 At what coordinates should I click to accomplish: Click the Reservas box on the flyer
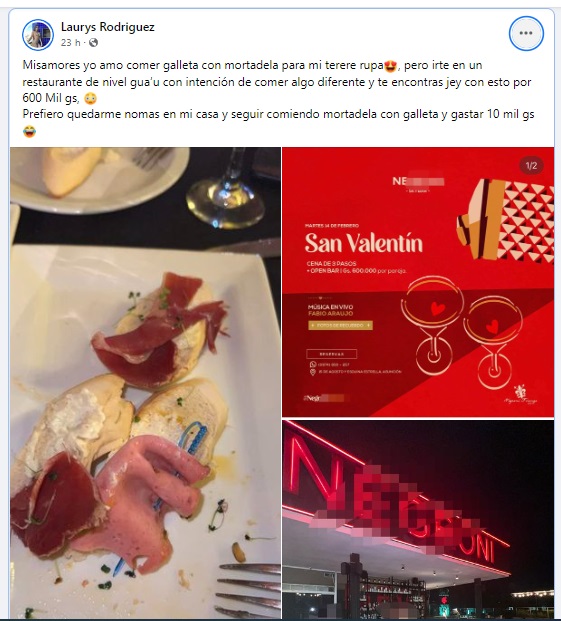click(331, 354)
